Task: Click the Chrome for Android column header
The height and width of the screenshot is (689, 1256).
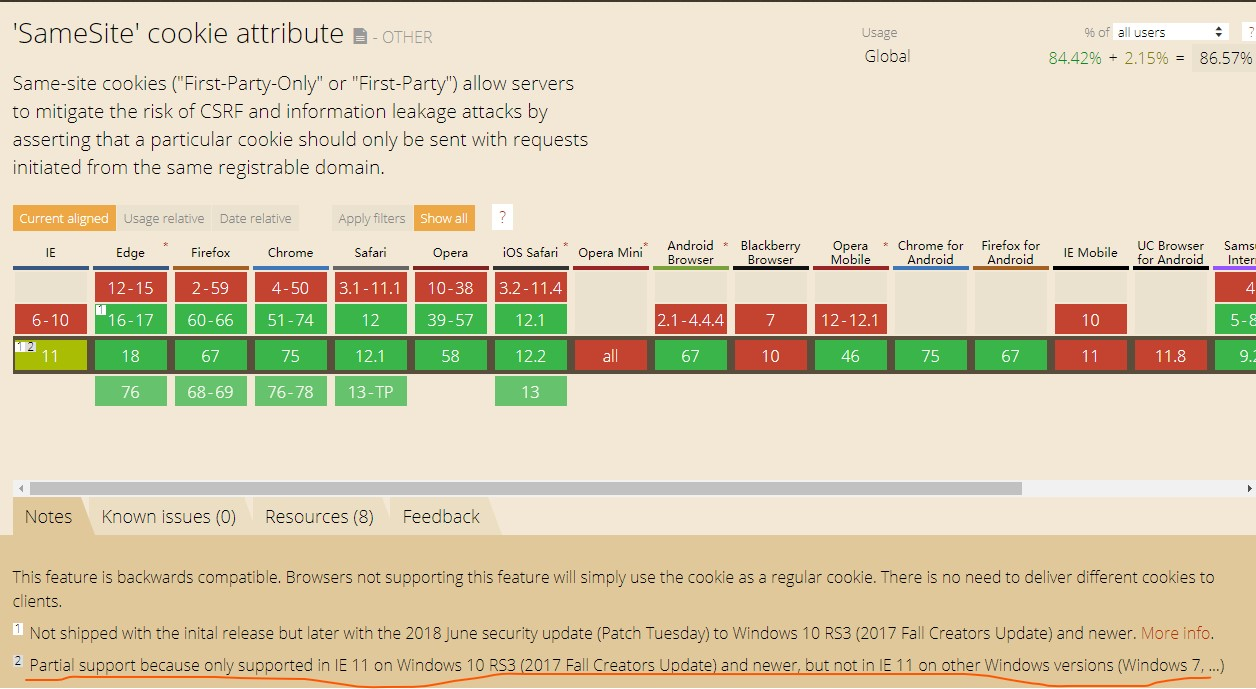Action: pos(930,253)
